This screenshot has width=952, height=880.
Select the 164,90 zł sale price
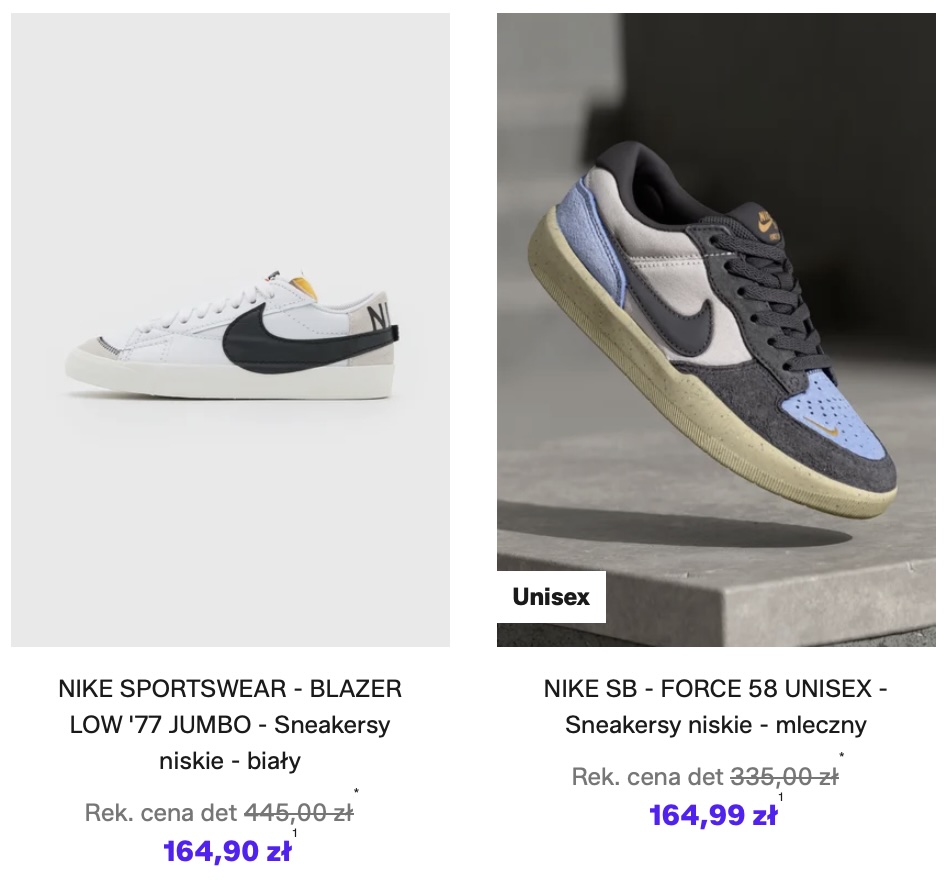[x=227, y=851]
